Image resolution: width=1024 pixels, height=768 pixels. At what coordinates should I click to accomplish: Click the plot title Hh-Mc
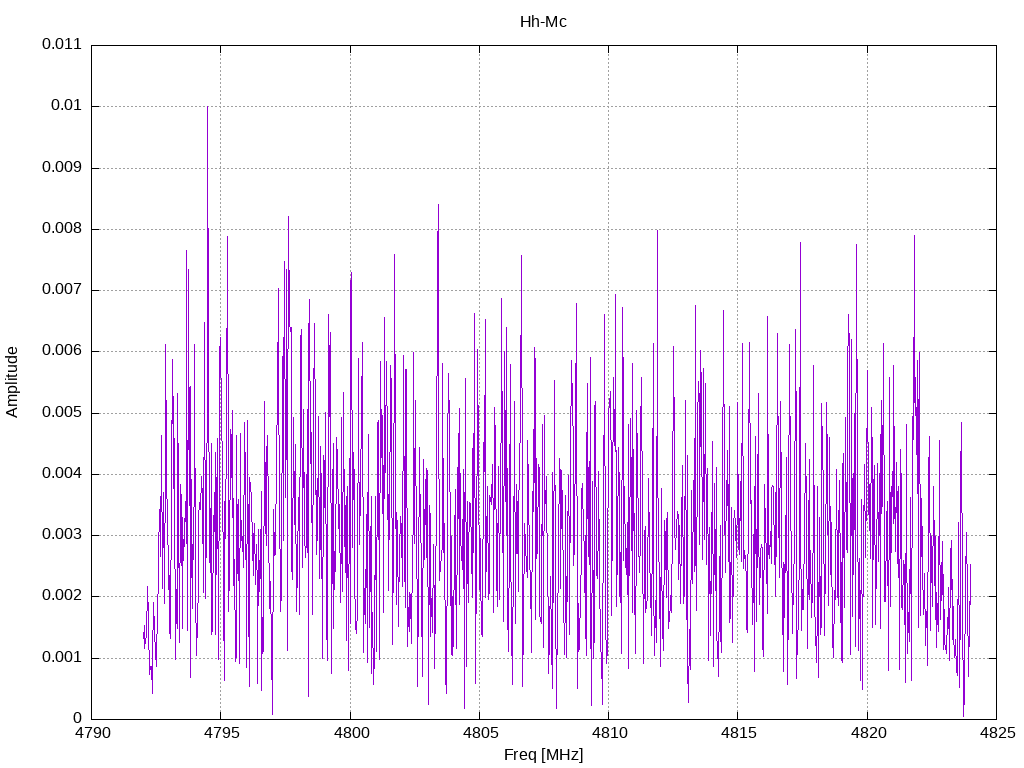coord(543,22)
